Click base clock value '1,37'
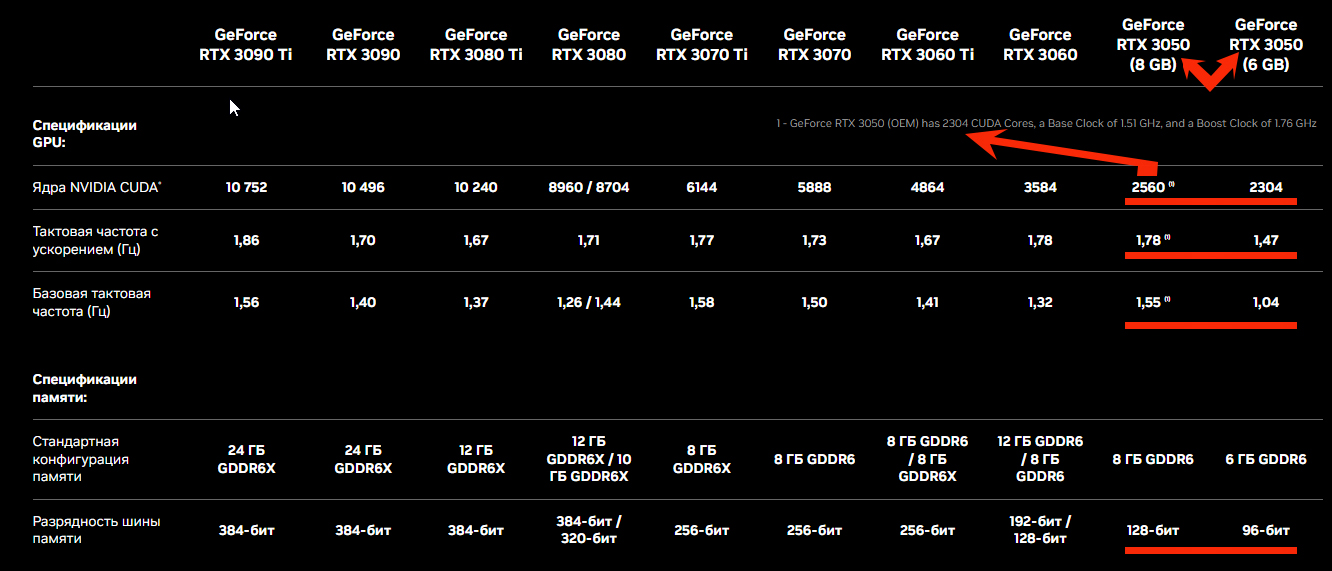The image size is (1332, 571). point(476,302)
